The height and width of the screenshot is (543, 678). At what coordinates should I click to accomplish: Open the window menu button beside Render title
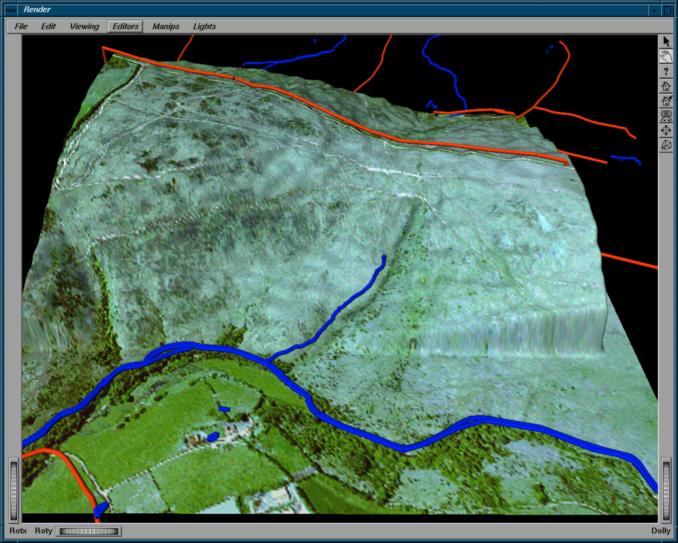point(12,8)
